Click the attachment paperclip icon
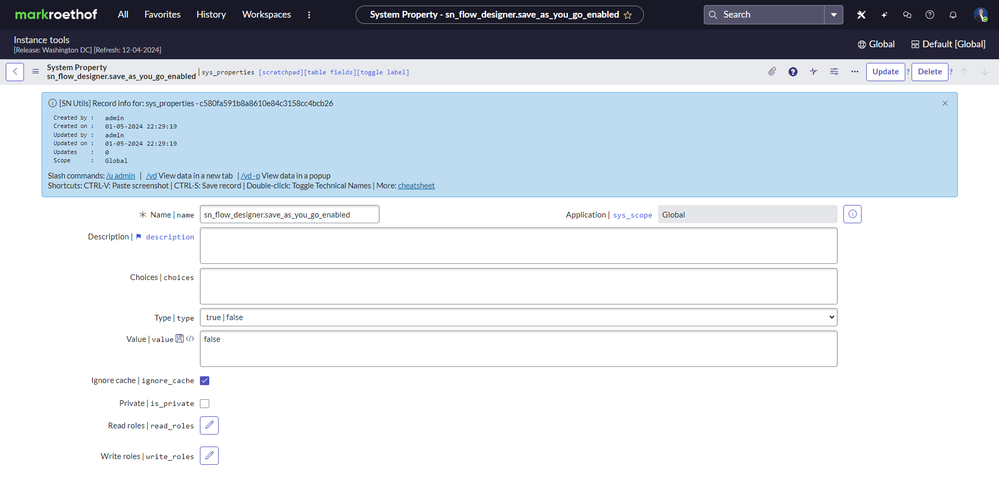The width and height of the screenshot is (999, 485). click(x=772, y=72)
